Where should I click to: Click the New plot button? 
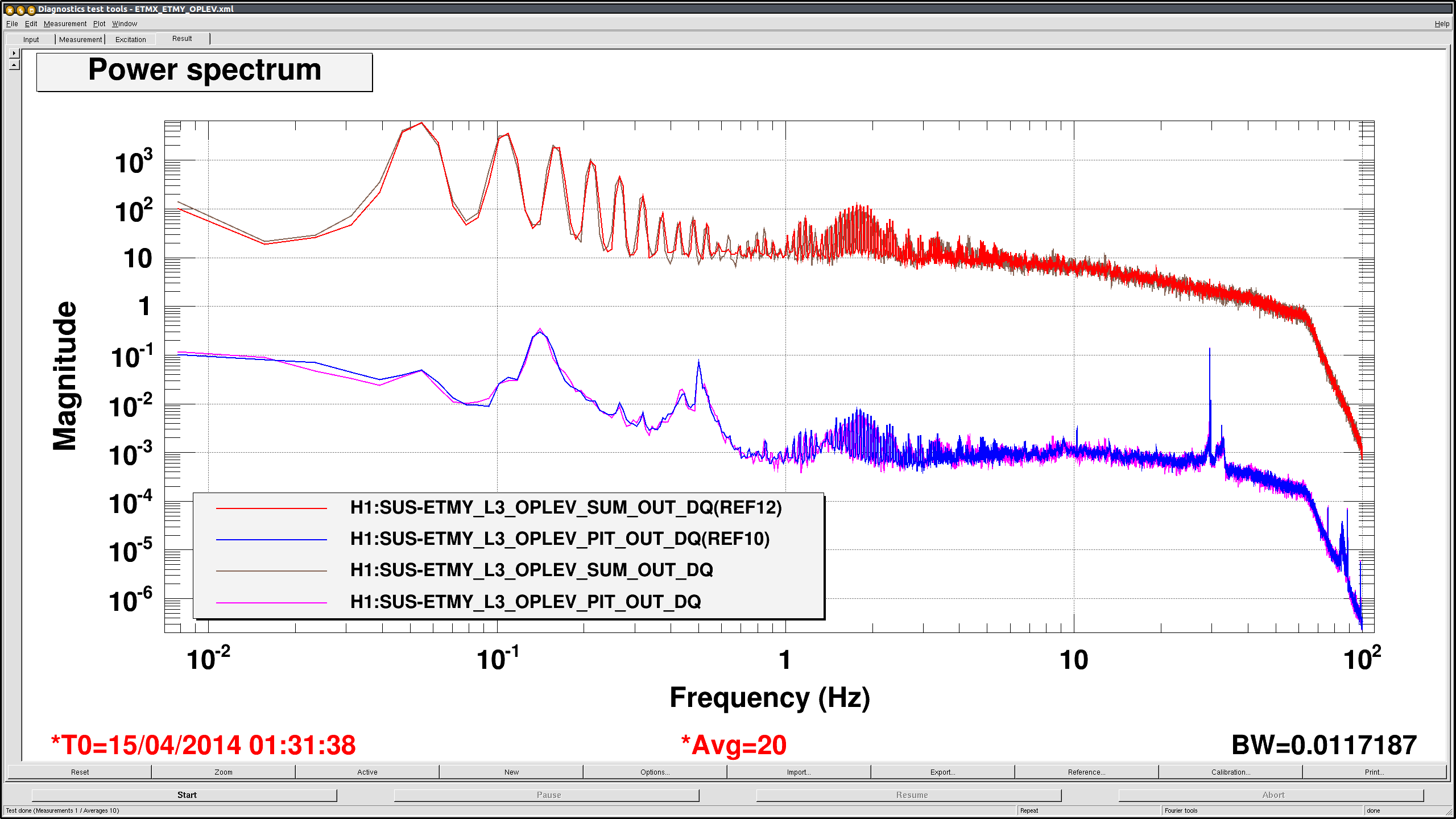click(511, 772)
